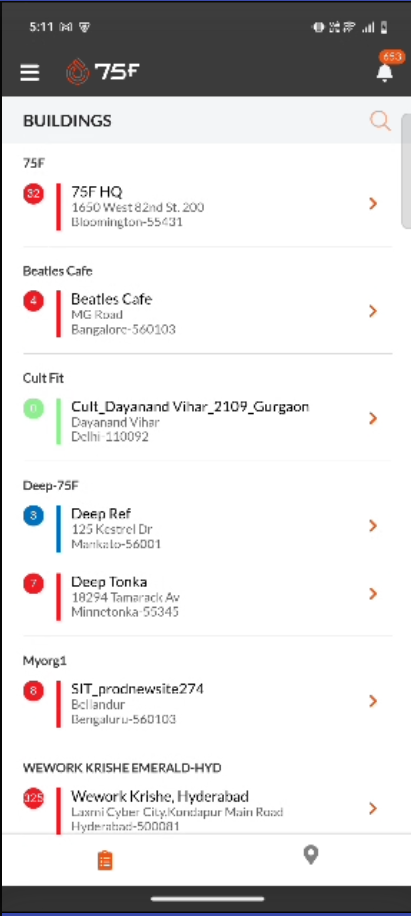This screenshot has height=916, width=411.
Task: Tap the 75F logo in header
Action: [103, 71]
